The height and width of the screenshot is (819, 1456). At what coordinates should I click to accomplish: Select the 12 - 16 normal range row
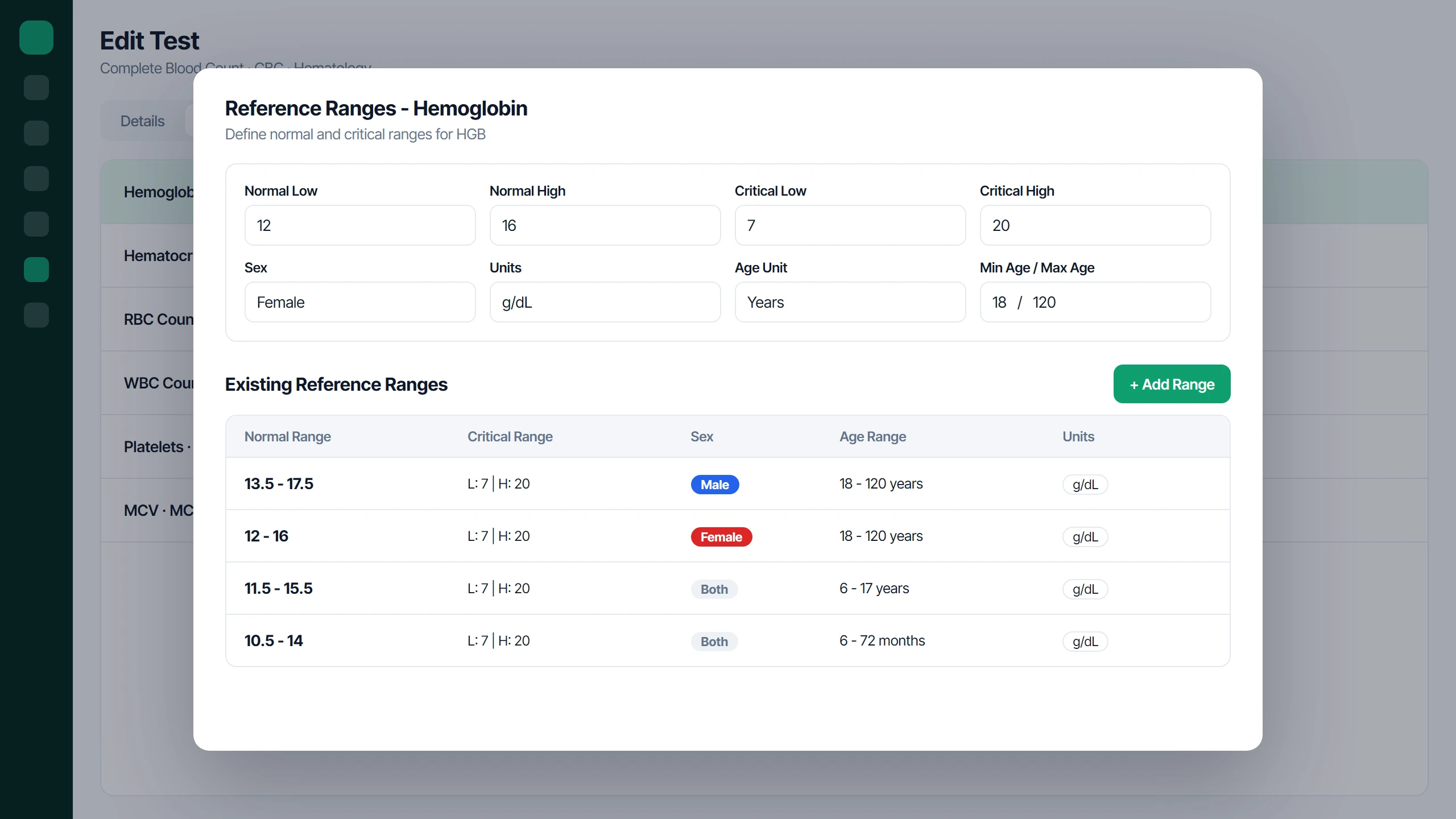pos(727,536)
